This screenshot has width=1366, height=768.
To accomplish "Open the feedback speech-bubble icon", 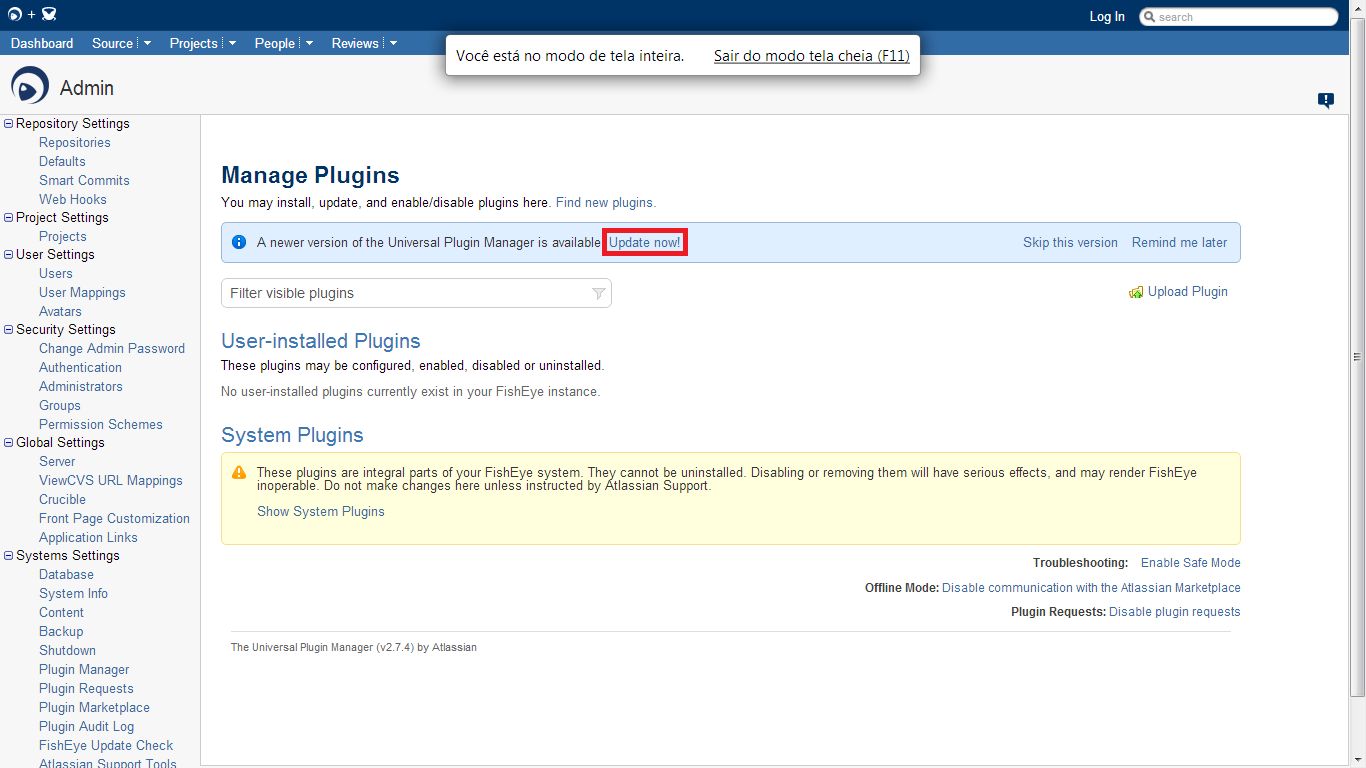I will coord(1326,100).
